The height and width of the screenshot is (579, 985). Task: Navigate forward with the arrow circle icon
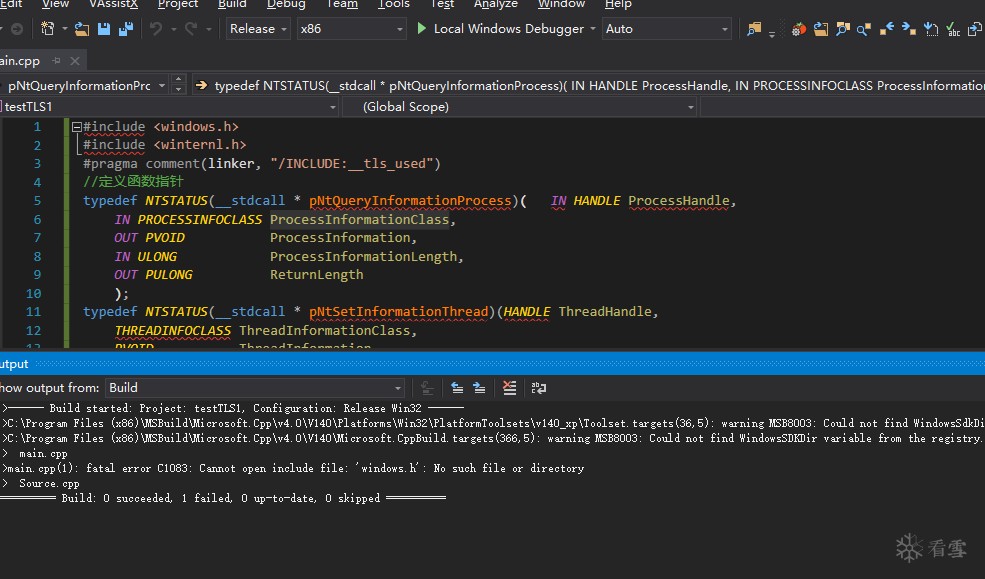(17, 29)
